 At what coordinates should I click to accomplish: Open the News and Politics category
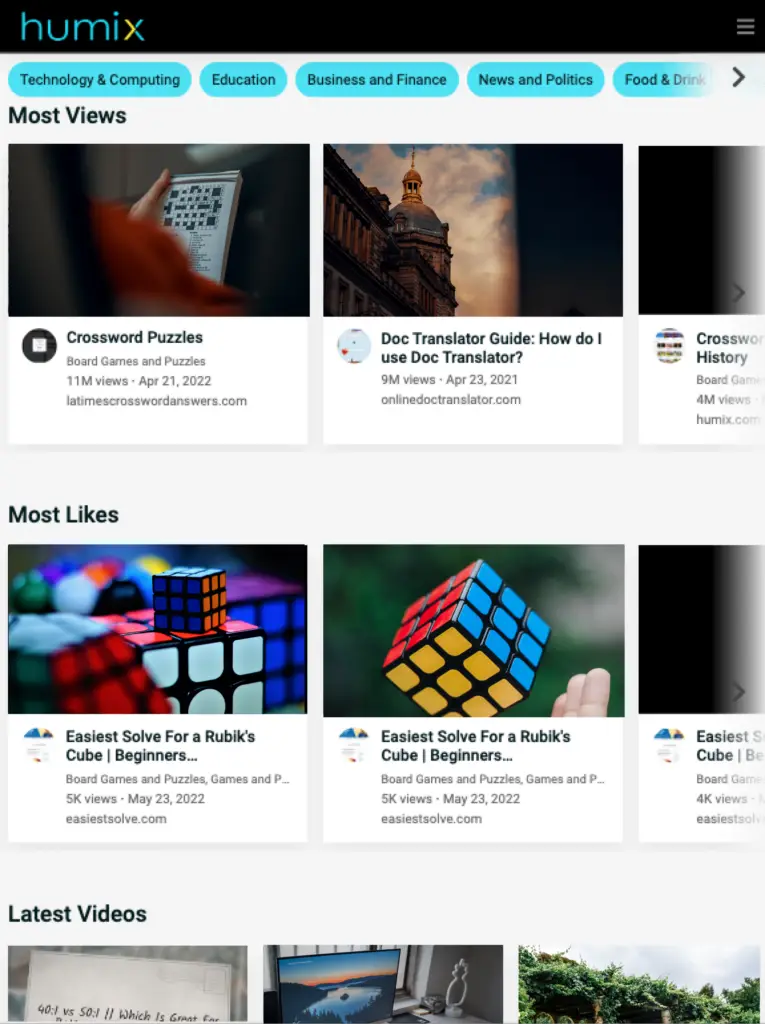tap(536, 80)
